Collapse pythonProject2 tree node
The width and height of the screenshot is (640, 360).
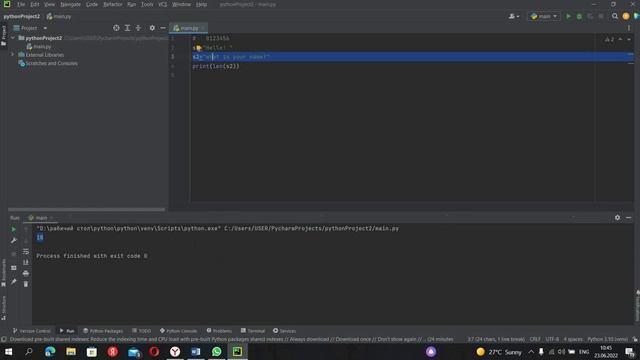(13, 38)
